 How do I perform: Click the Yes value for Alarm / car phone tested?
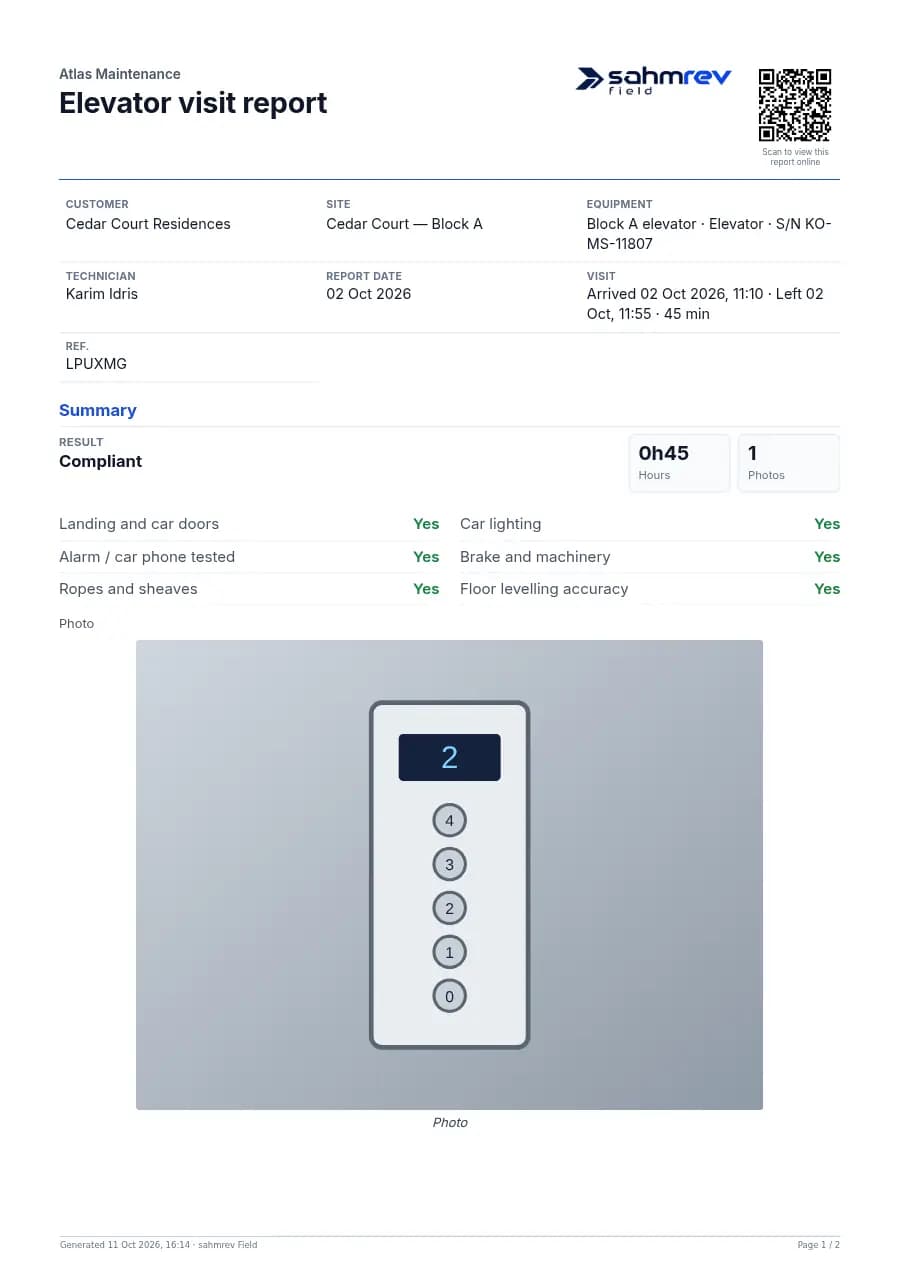426,557
